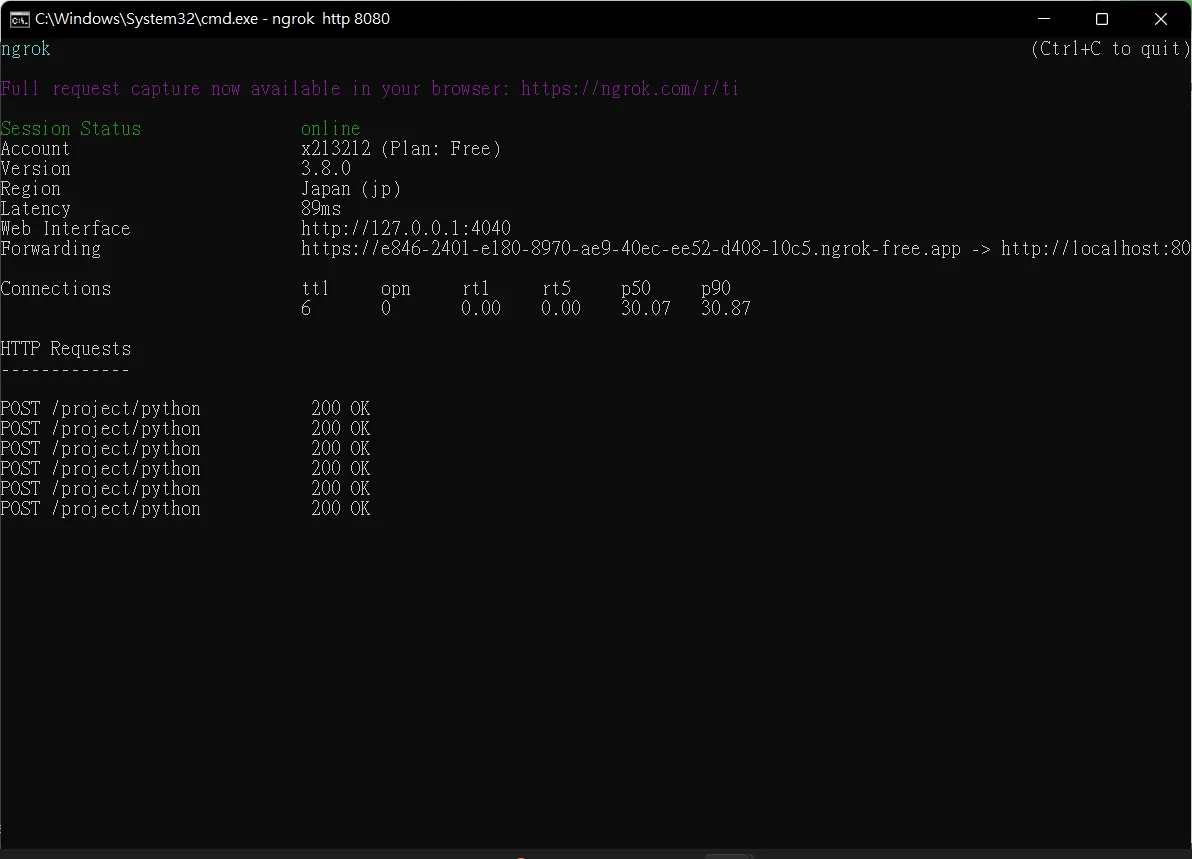Select p90 value '30.87'
This screenshot has width=1192, height=859.
(x=726, y=308)
